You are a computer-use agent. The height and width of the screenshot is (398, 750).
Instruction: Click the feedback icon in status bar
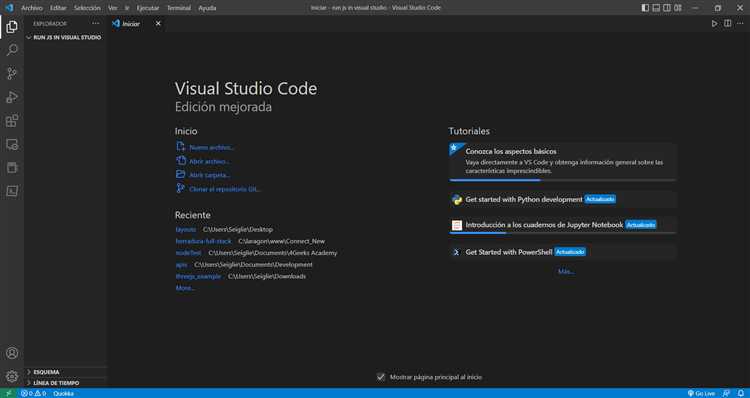[727, 393]
